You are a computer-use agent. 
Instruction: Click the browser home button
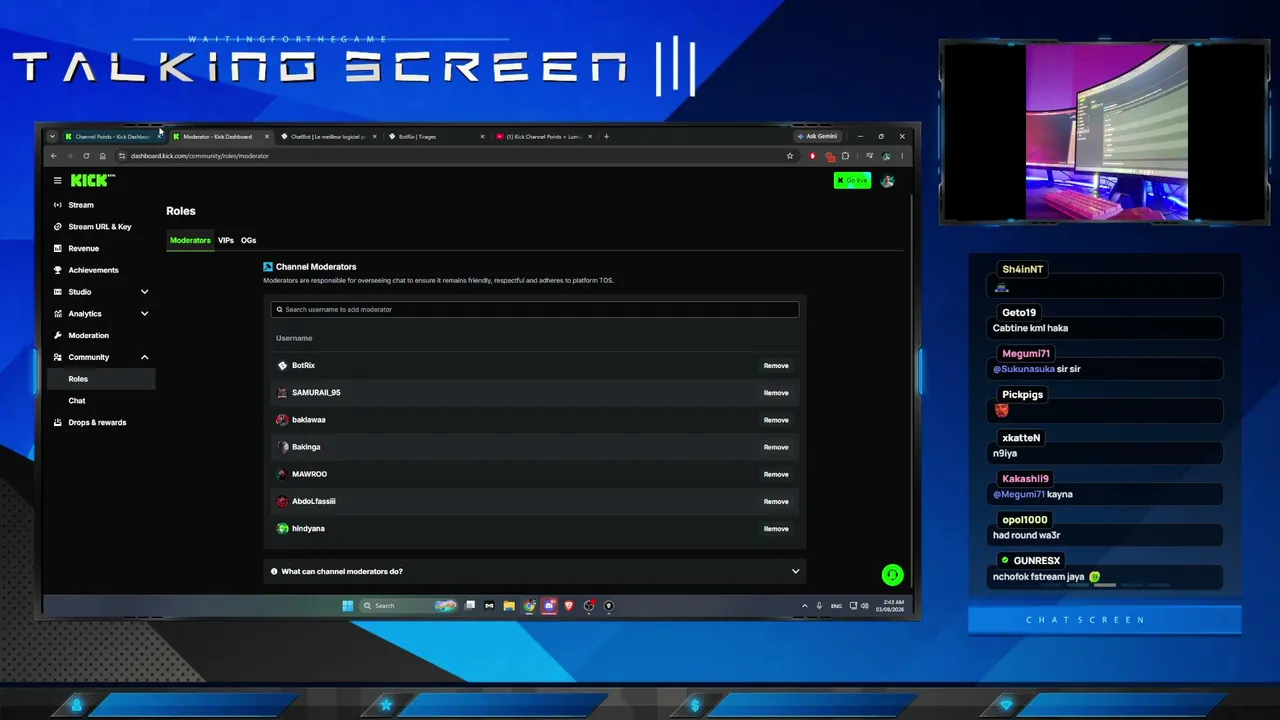102,156
